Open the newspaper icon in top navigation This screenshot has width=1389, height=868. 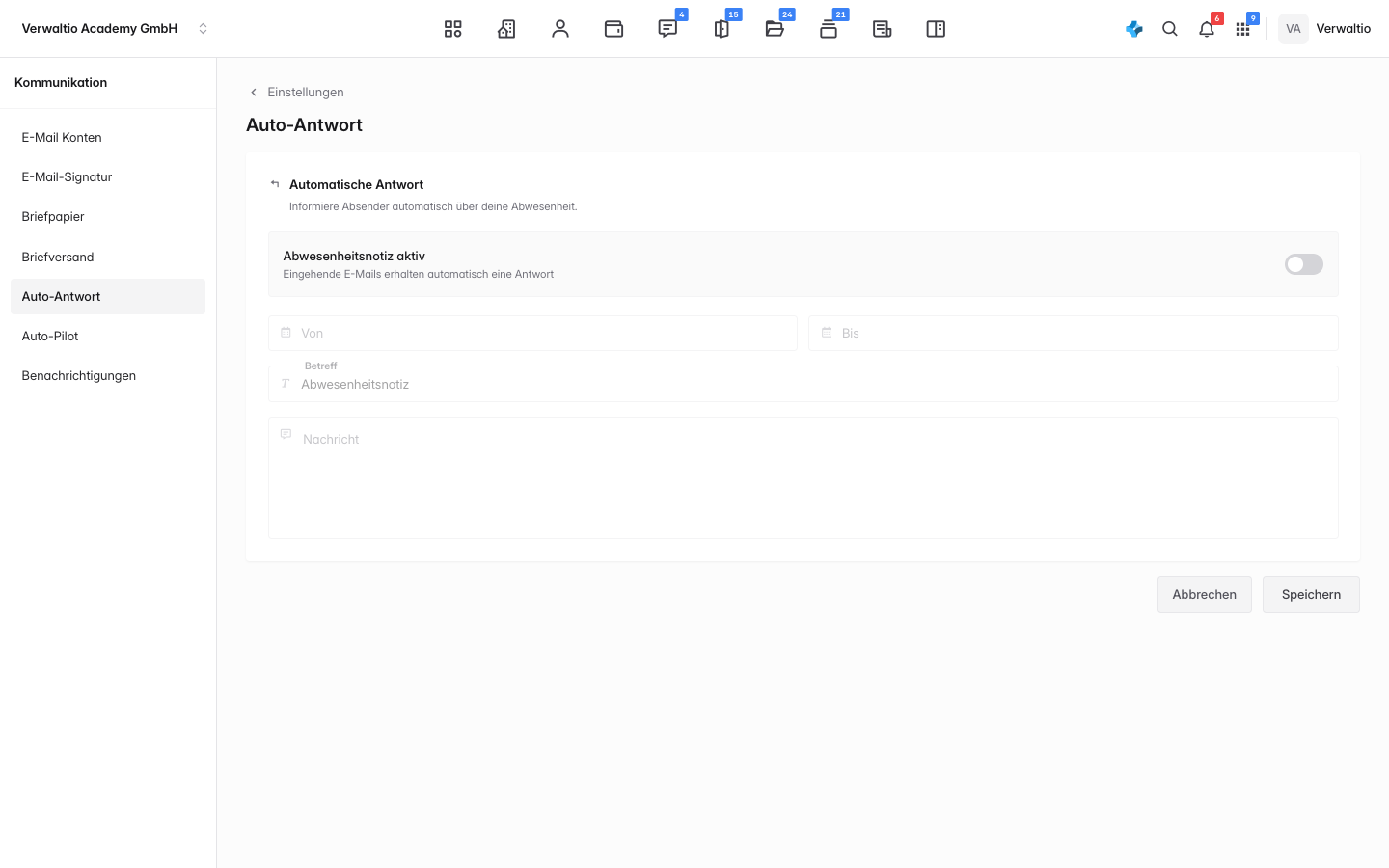(x=882, y=29)
